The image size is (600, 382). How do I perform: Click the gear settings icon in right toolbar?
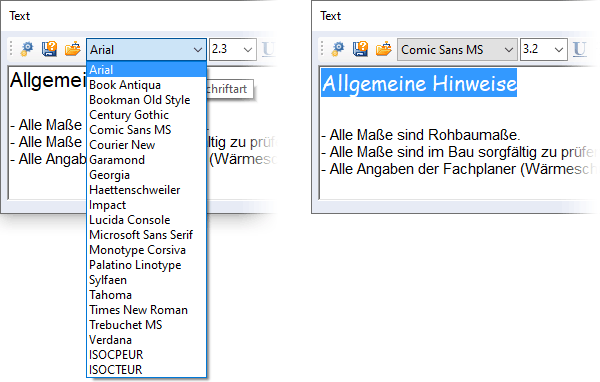(x=338, y=49)
